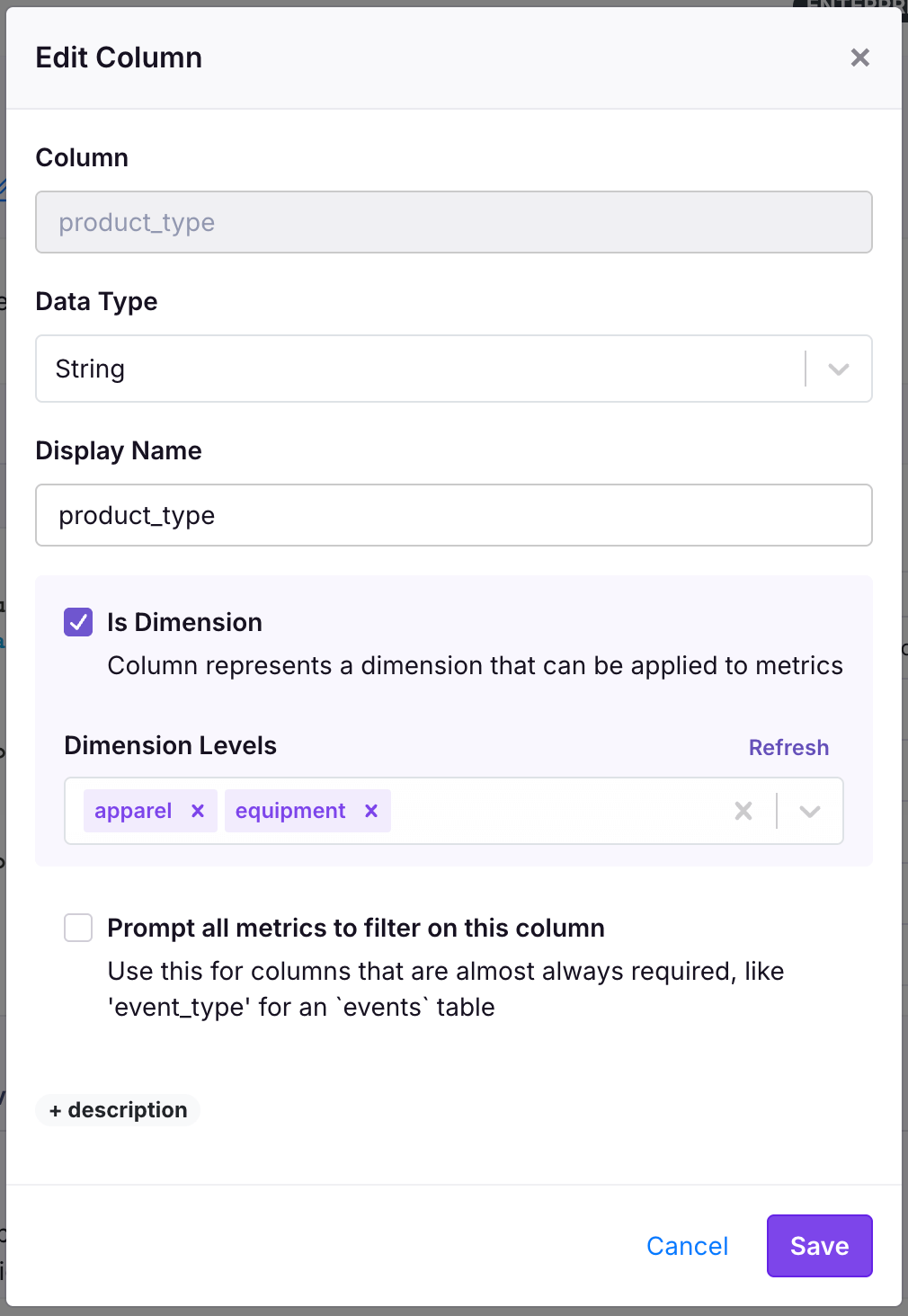This screenshot has width=908, height=1316.
Task: Open the Data Type dropdown arrow
Action: [x=839, y=369]
